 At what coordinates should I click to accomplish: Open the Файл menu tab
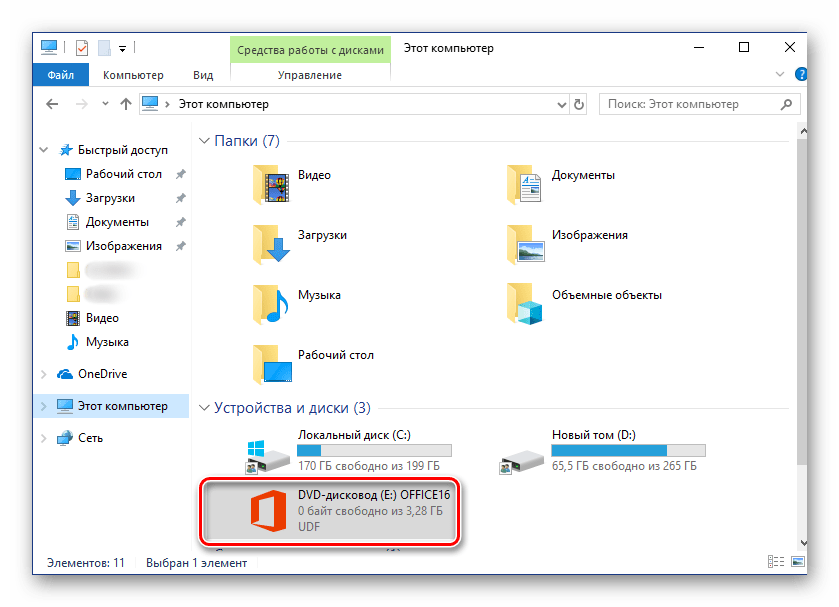[59, 75]
